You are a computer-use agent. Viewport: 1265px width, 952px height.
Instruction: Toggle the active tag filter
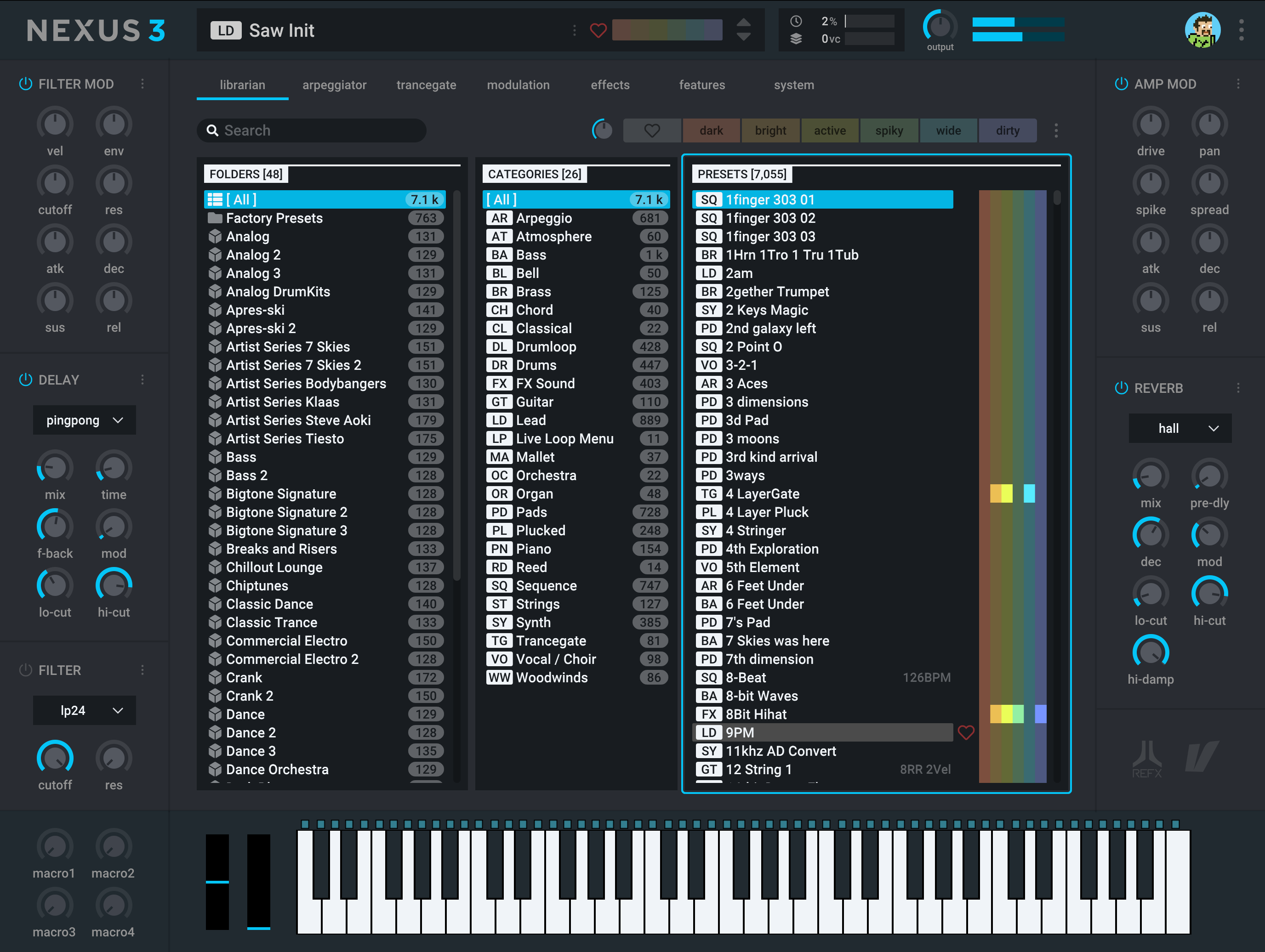point(830,130)
